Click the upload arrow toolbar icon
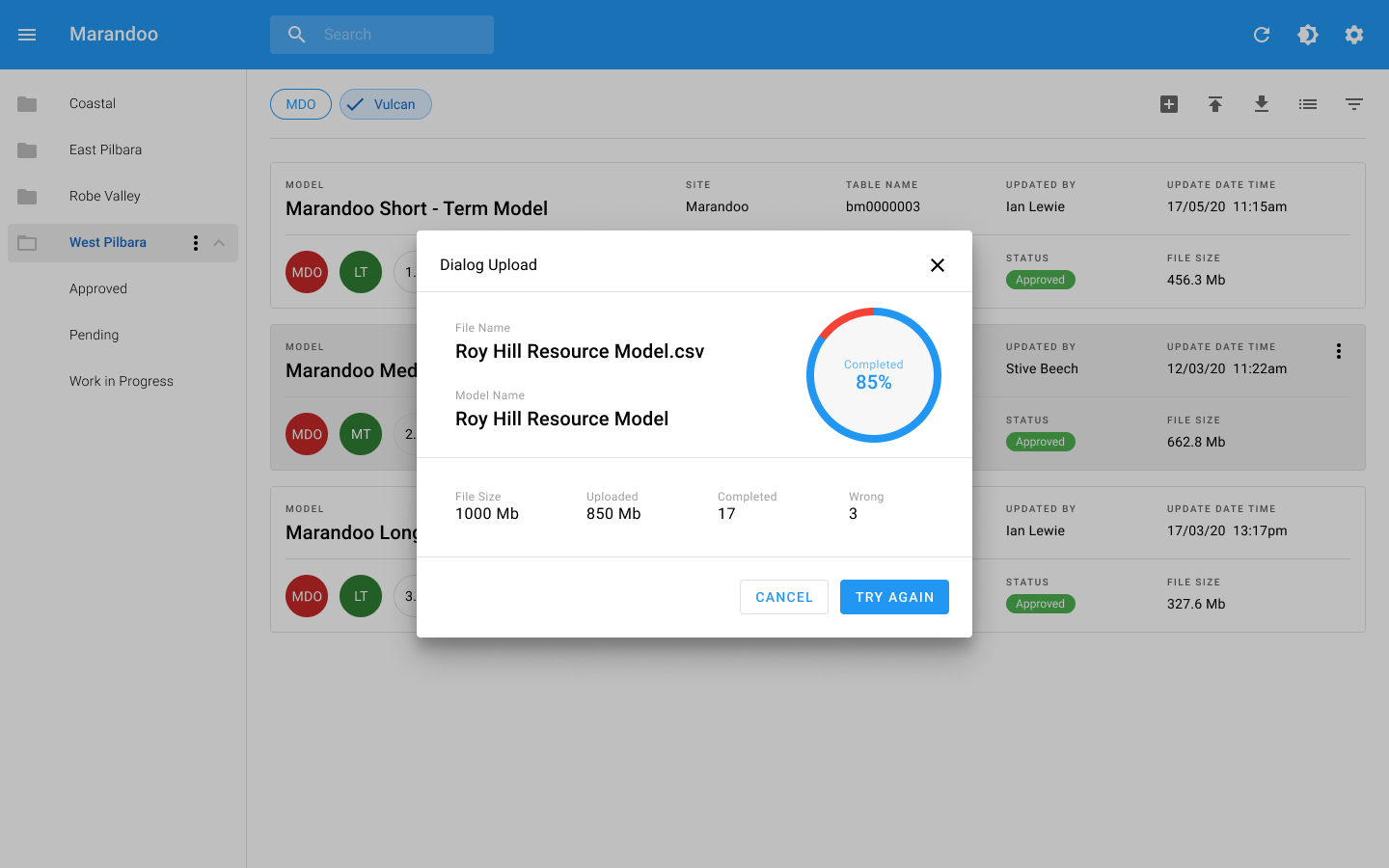Viewport: 1389px width, 868px height. [1215, 104]
